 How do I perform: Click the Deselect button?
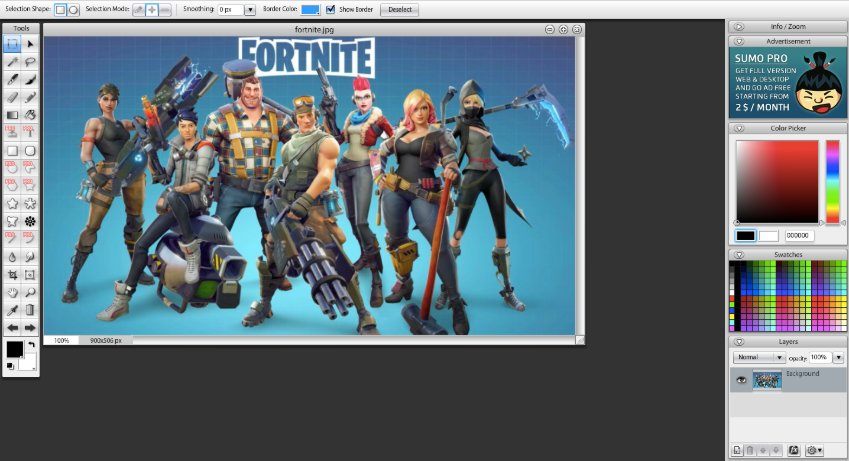point(399,9)
